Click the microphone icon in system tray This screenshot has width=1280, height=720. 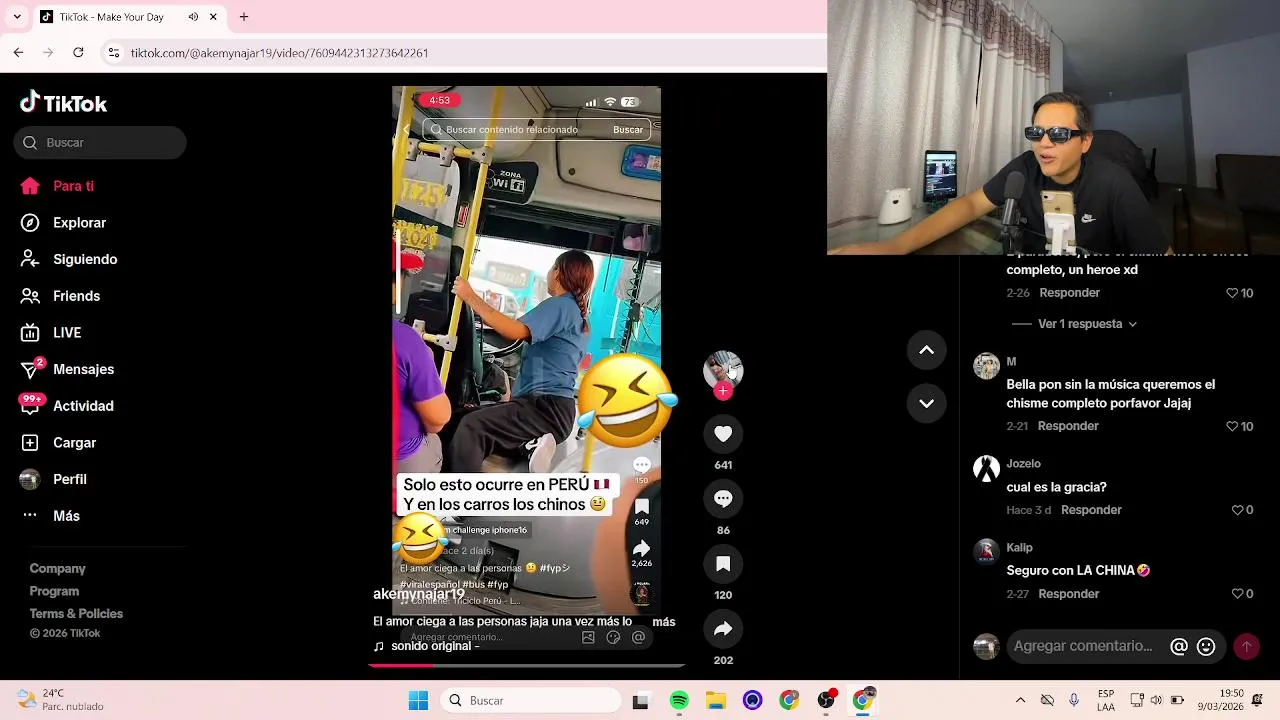[1074, 700]
